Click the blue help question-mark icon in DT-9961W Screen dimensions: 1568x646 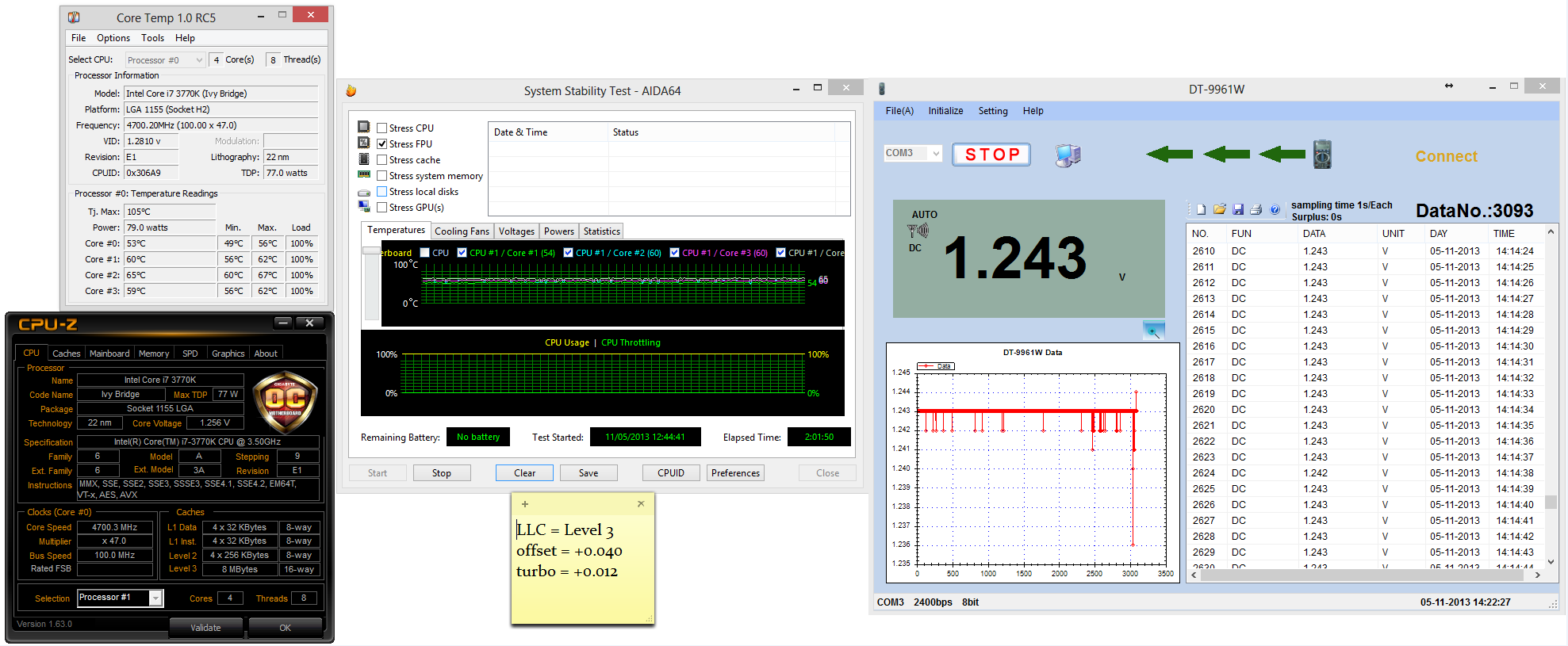click(x=1275, y=210)
